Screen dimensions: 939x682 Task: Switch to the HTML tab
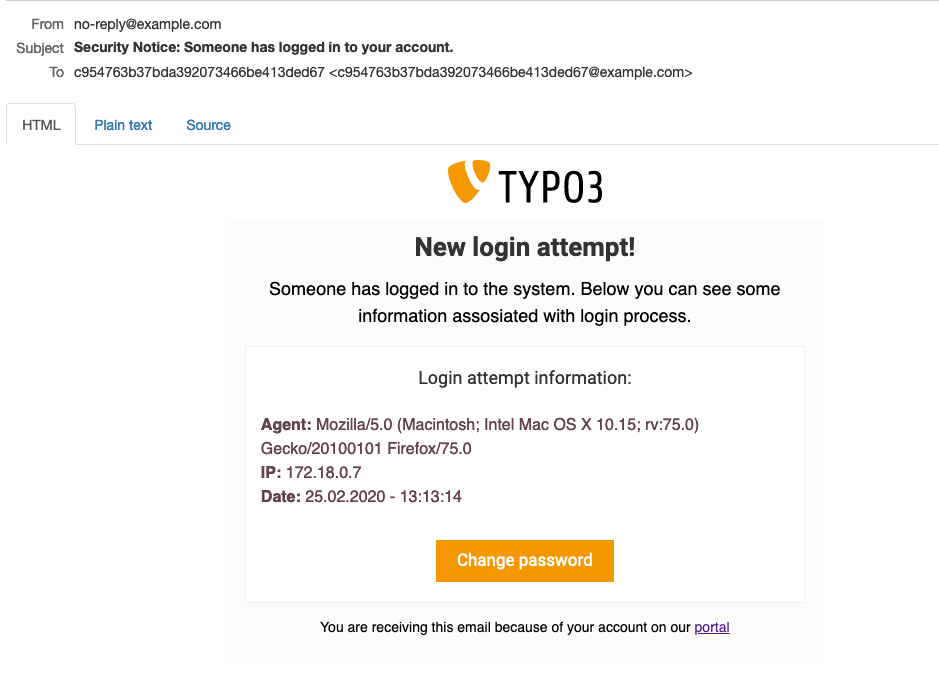pos(41,125)
